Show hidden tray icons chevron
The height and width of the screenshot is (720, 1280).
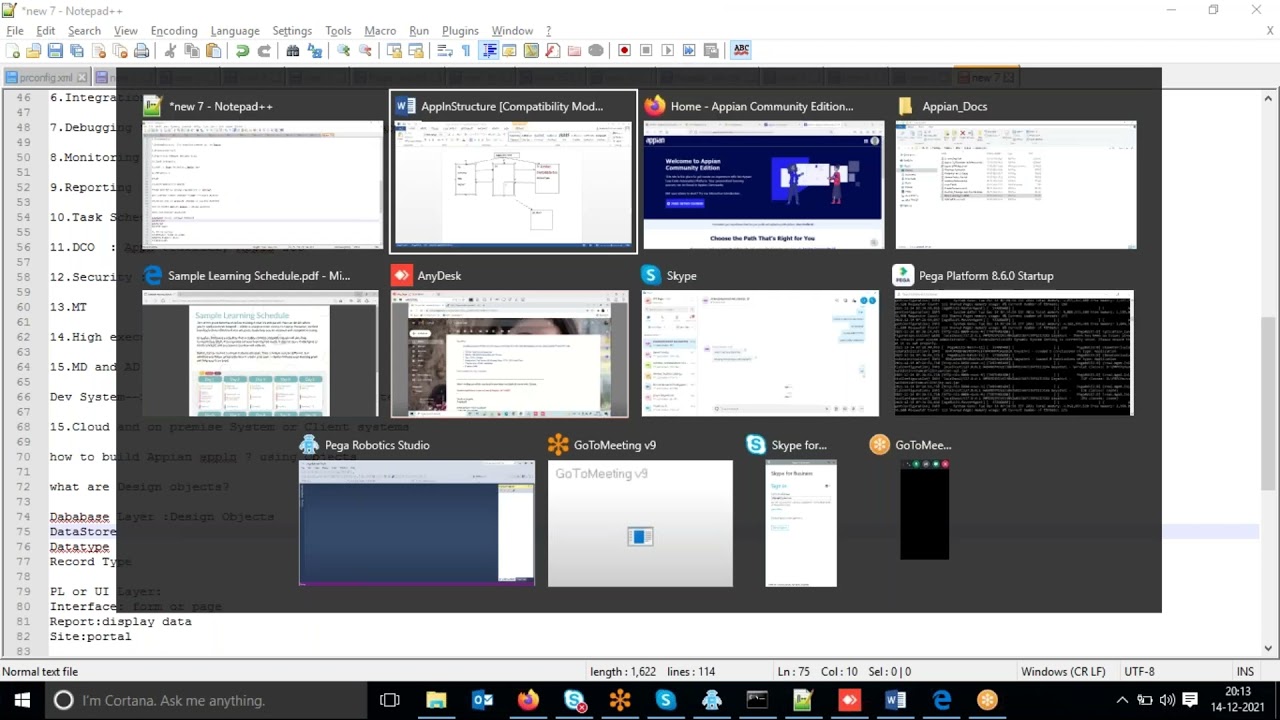[1122, 700]
